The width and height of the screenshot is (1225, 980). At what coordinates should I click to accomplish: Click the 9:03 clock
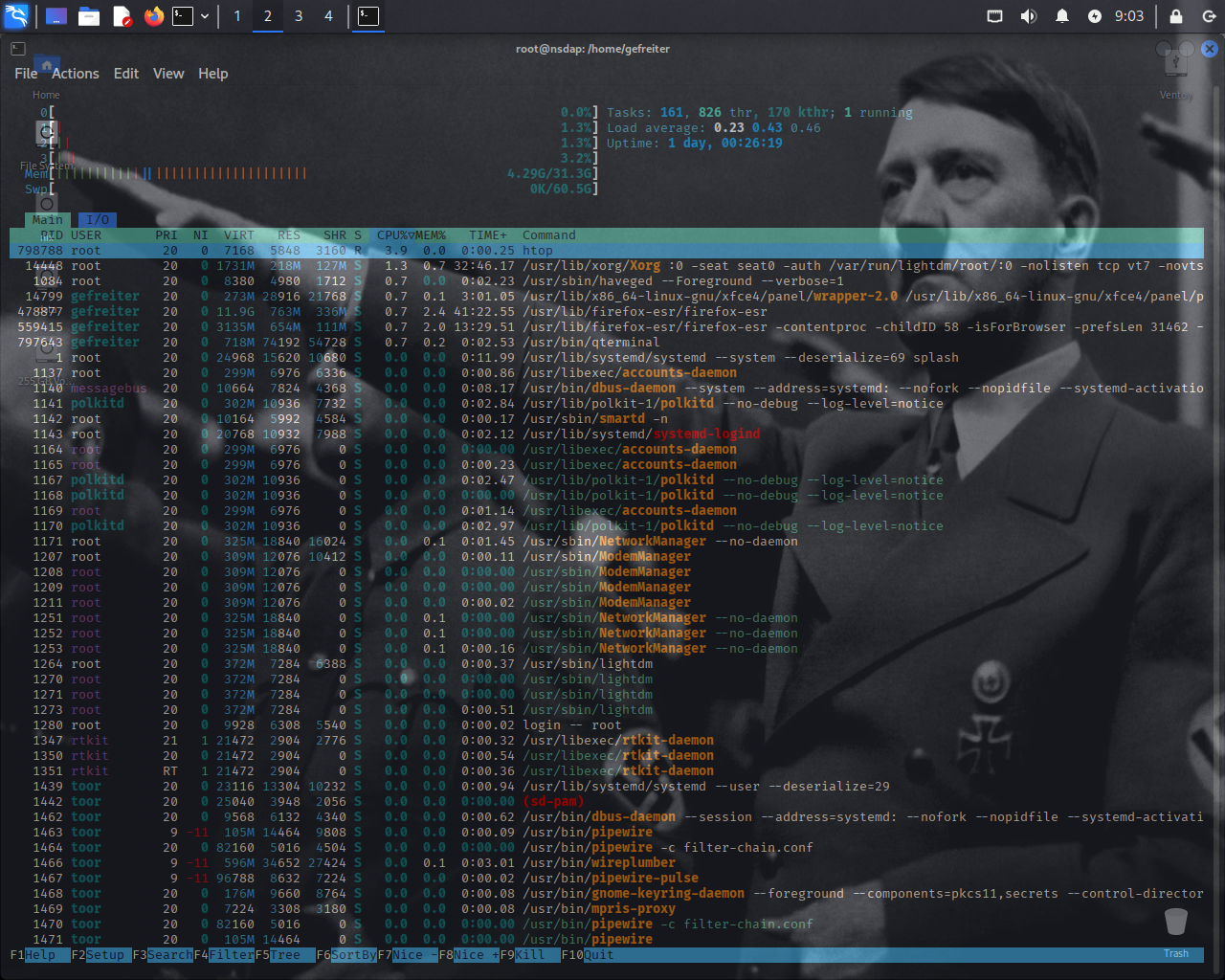(x=1129, y=16)
